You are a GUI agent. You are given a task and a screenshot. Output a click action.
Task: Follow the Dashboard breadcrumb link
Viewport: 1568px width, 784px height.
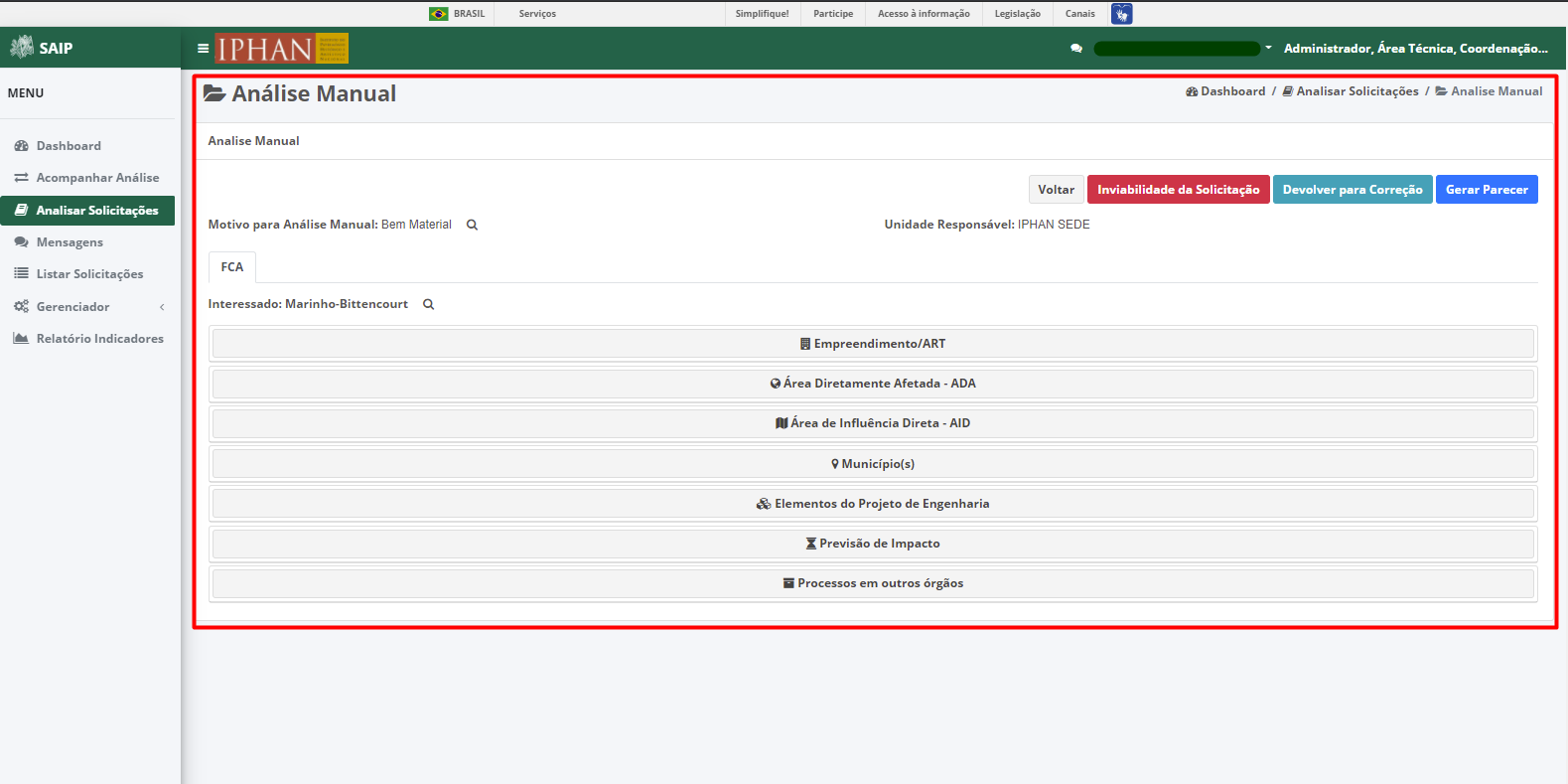pyautogui.click(x=1225, y=91)
